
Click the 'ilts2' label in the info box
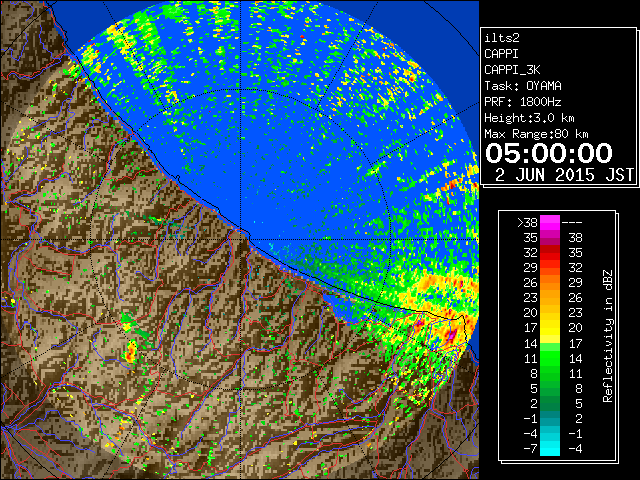click(502, 38)
